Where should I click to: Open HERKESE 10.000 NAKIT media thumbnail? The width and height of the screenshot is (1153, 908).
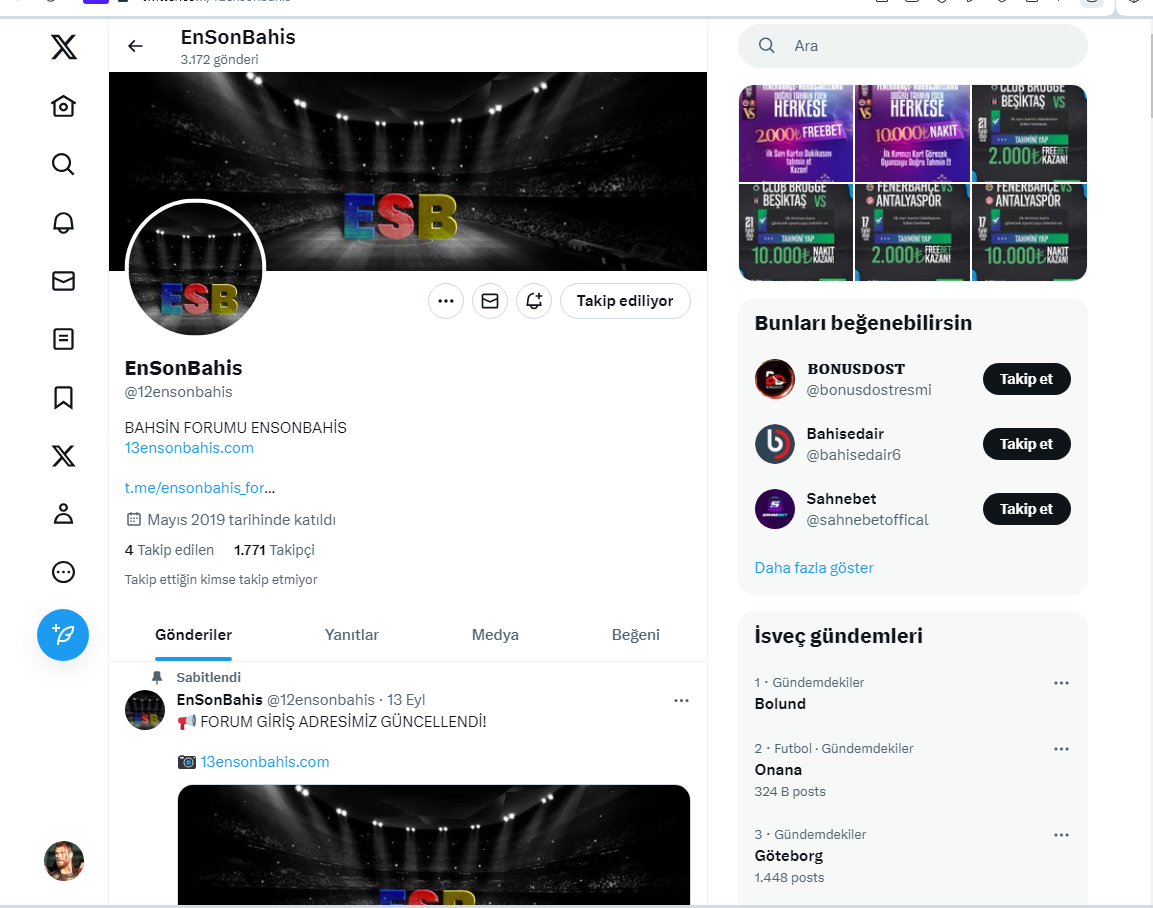[x=913, y=133]
